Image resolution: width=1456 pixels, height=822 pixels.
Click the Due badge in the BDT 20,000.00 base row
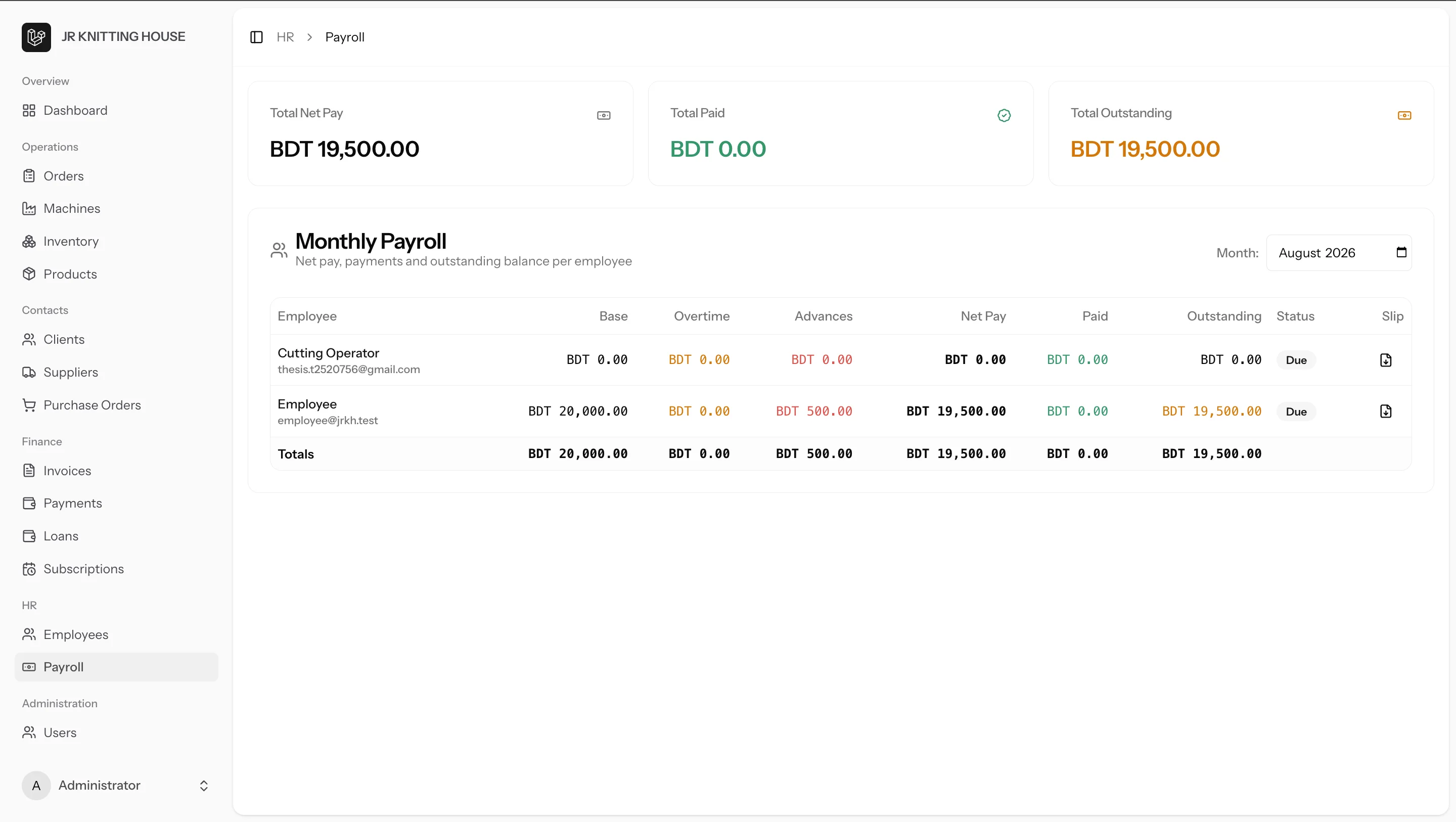1296,412
